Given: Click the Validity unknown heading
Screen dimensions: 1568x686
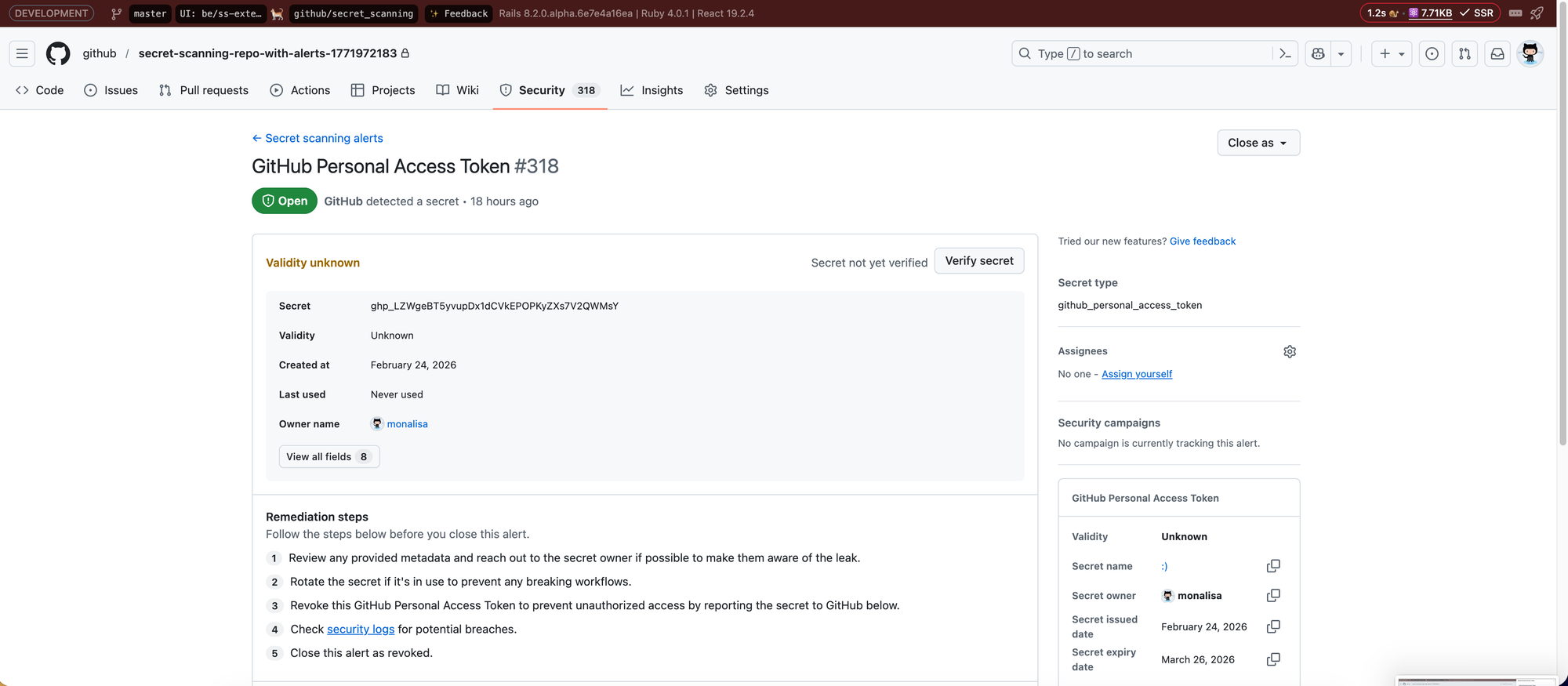Looking at the screenshot, I should 313,263.
